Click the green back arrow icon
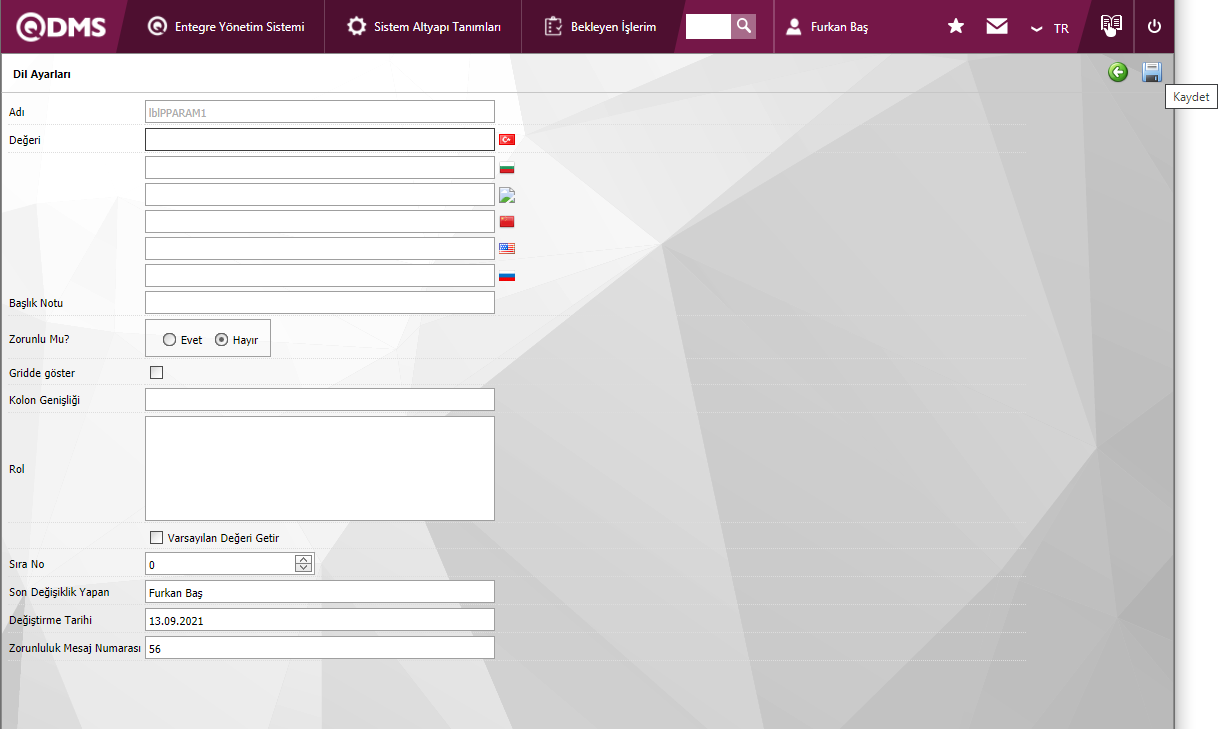 (1118, 72)
